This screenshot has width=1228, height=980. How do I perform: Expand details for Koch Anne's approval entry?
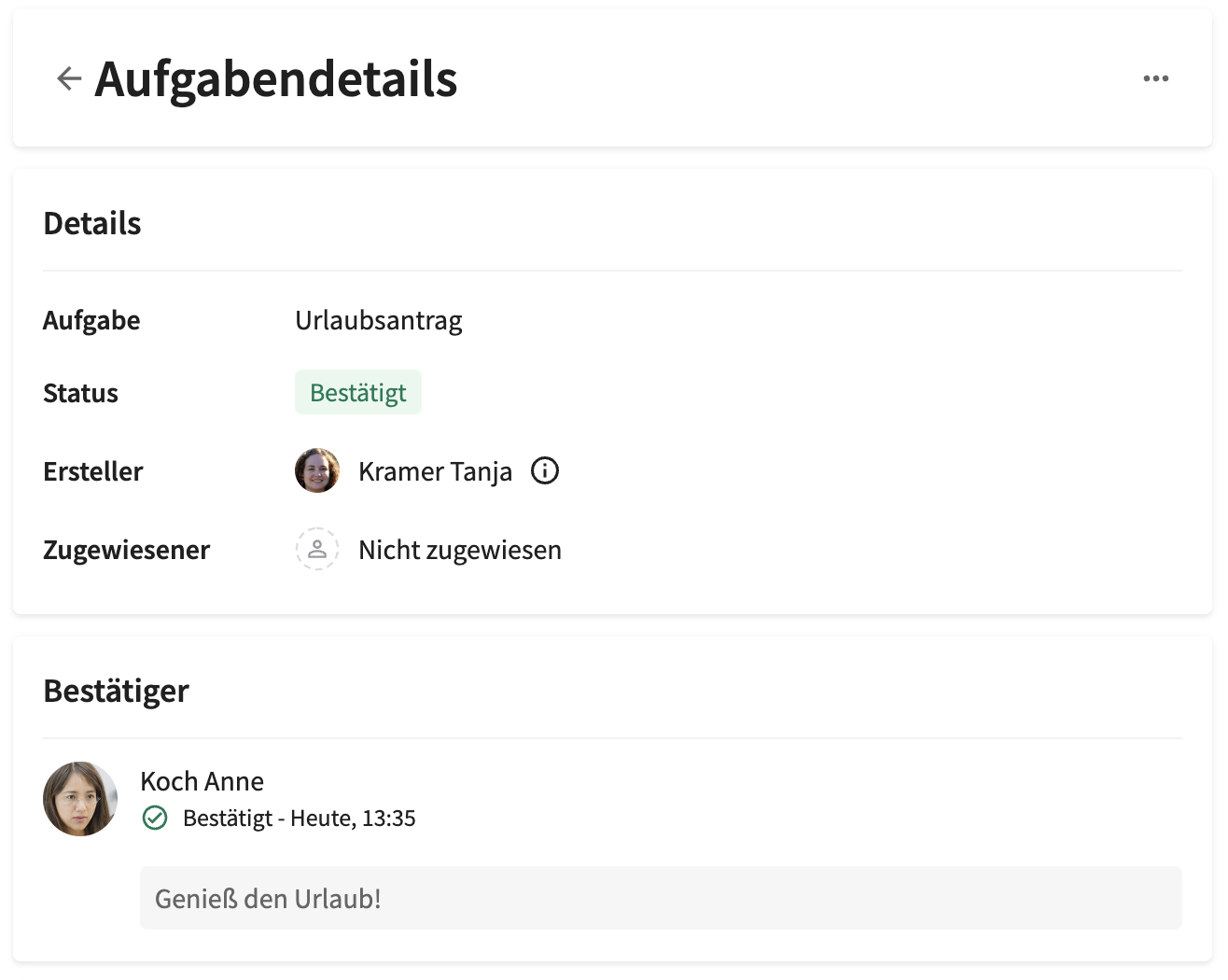[x=202, y=781]
